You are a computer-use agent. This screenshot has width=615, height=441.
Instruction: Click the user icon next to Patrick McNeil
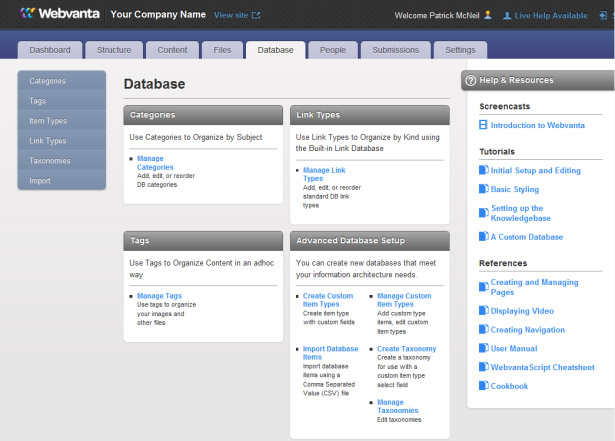coord(488,15)
